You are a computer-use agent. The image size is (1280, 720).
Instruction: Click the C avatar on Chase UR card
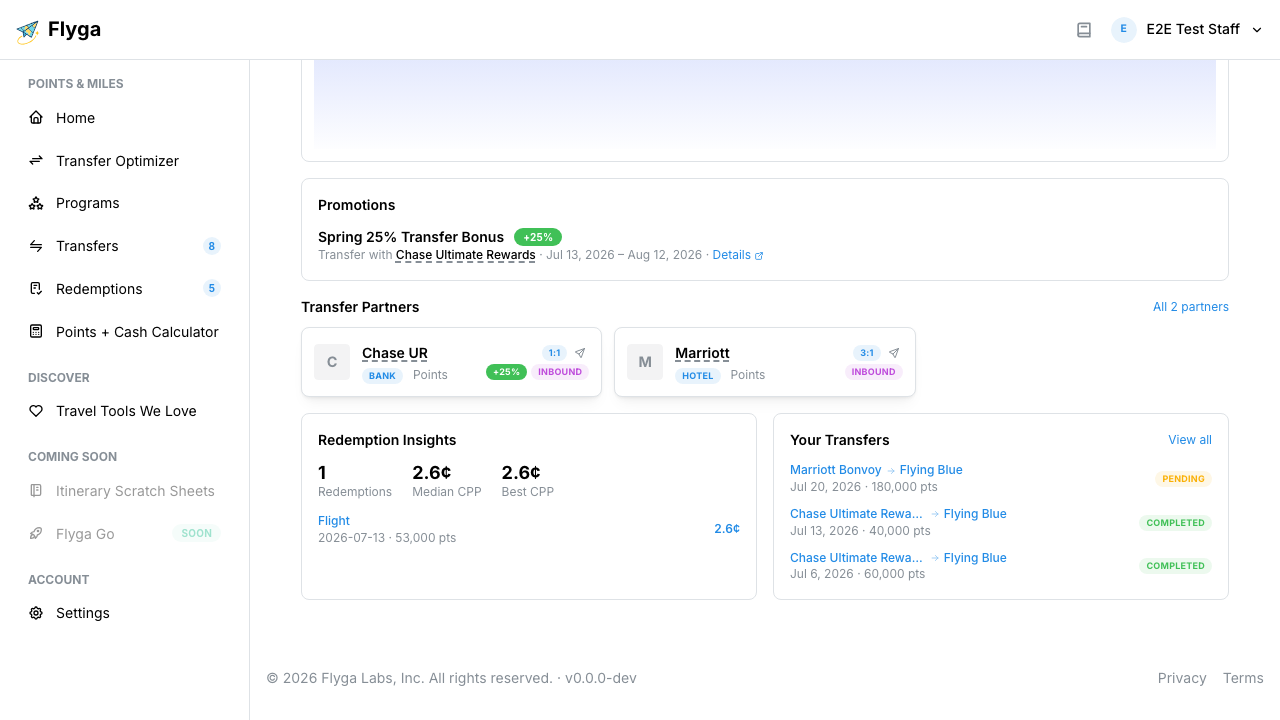[x=332, y=362]
